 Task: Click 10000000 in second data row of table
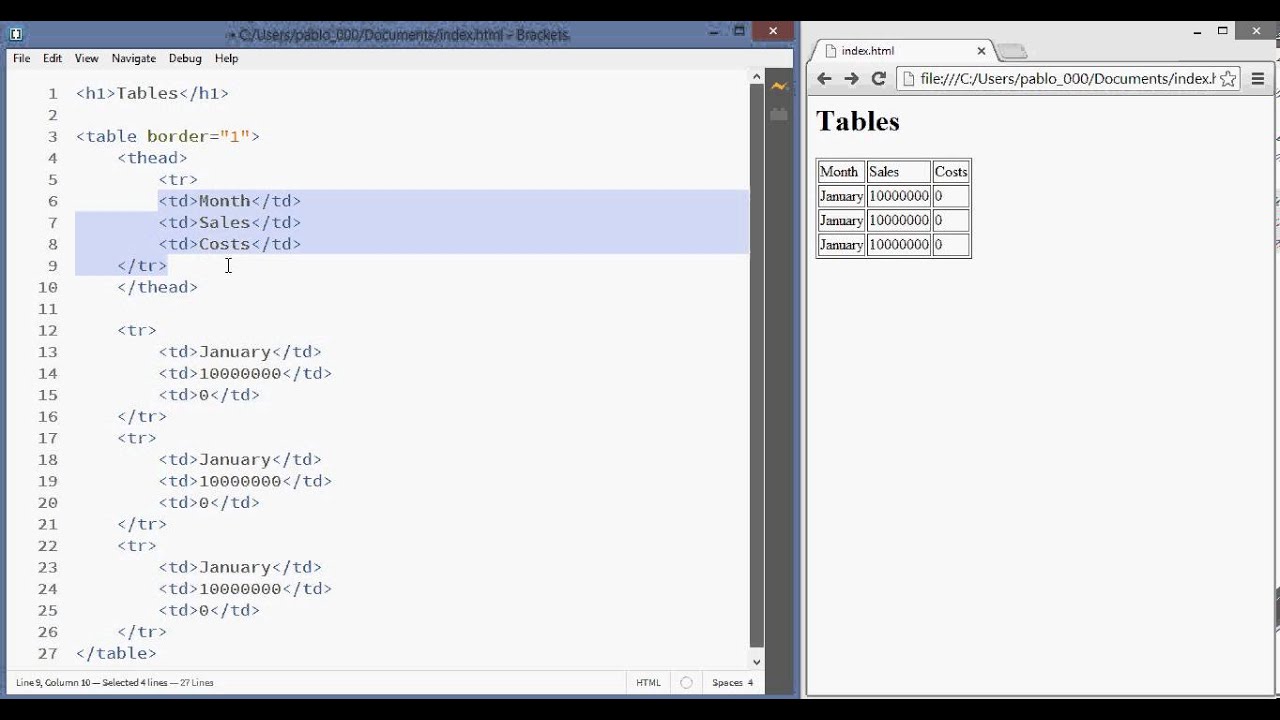click(899, 221)
